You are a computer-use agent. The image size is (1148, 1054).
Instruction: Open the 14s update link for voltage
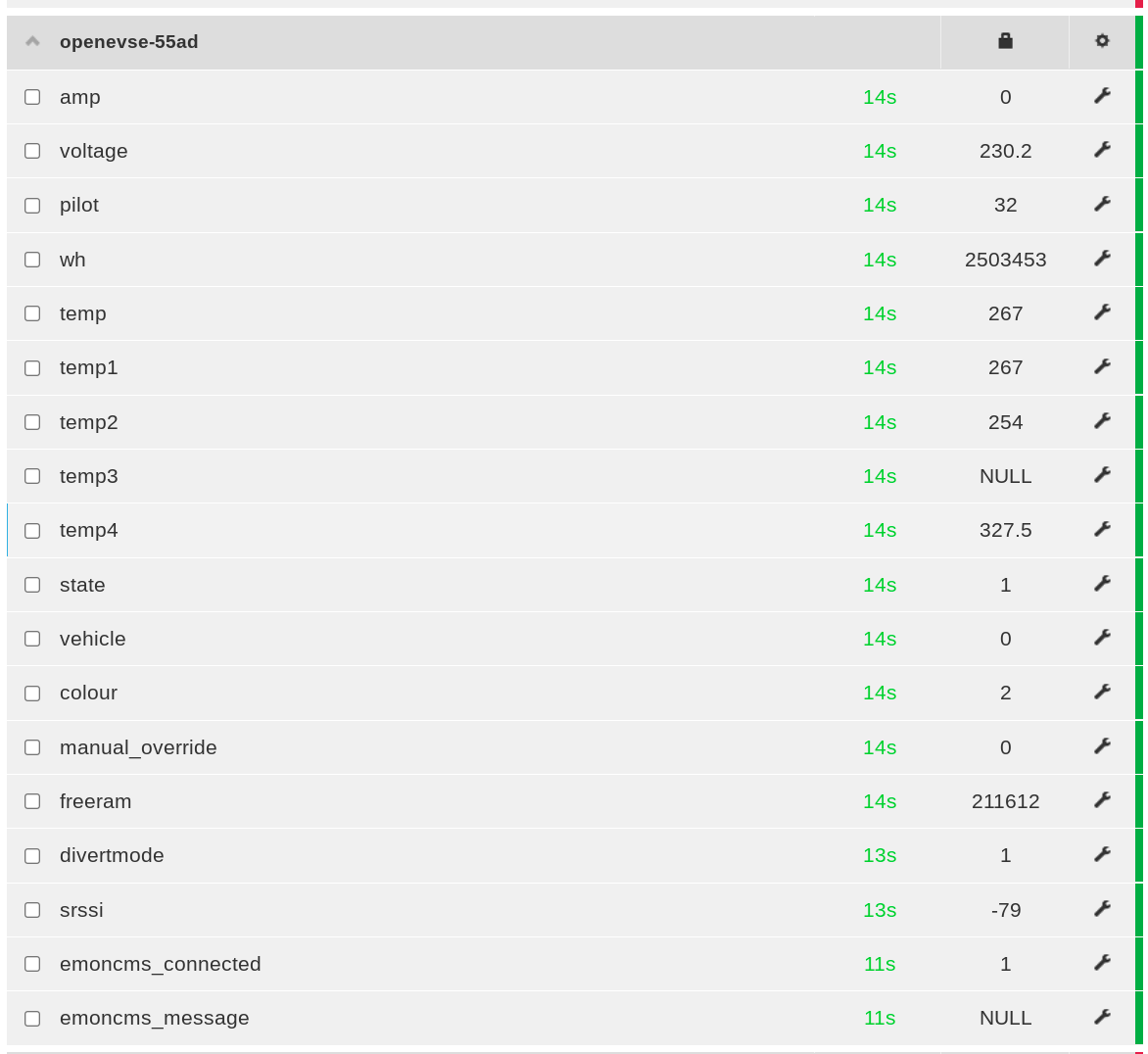click(x=879, y=151)
